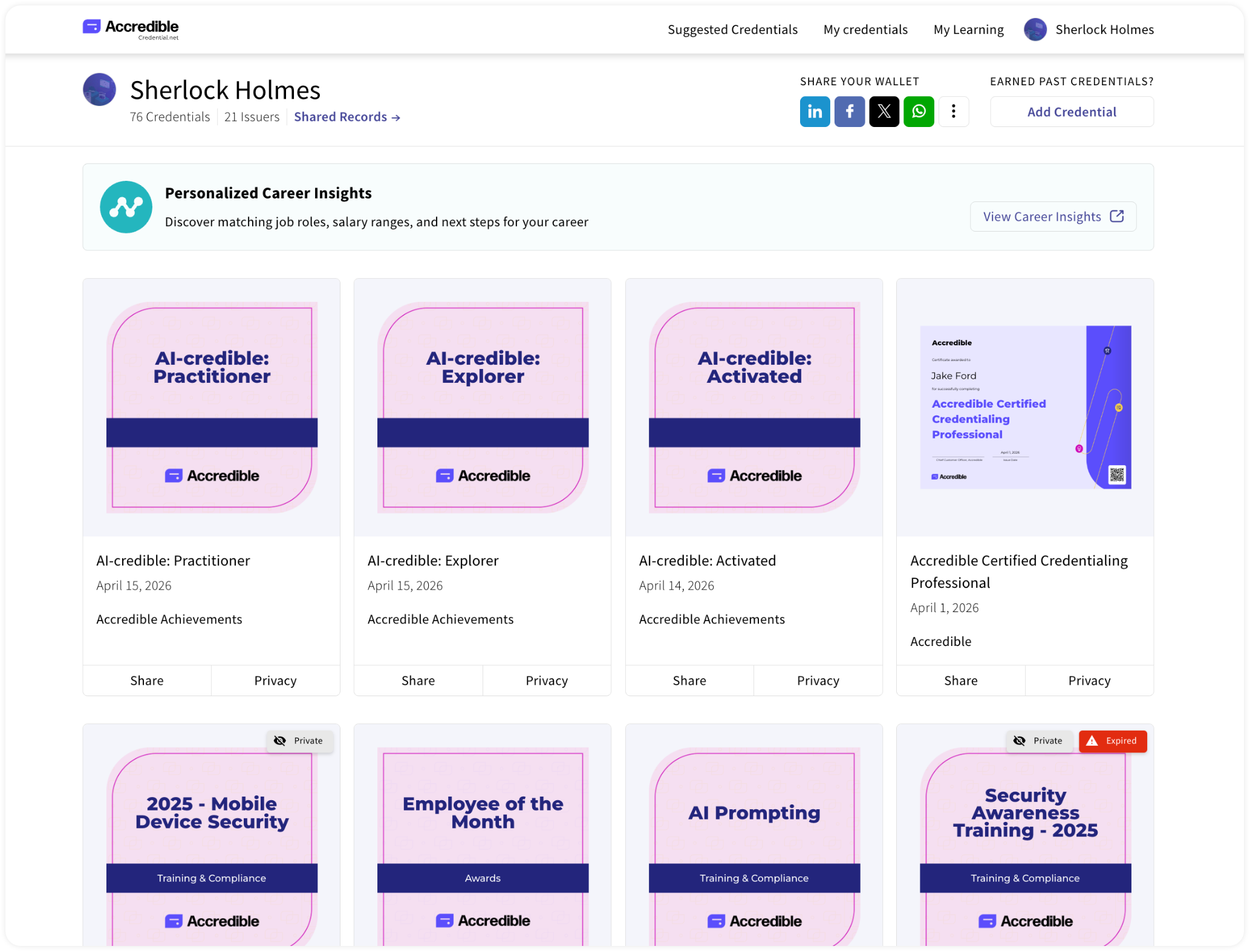Screen dimensions: 1250x952
Task: Open AI-credible: Practitioner badge image
Action: (x=212, y=408)
